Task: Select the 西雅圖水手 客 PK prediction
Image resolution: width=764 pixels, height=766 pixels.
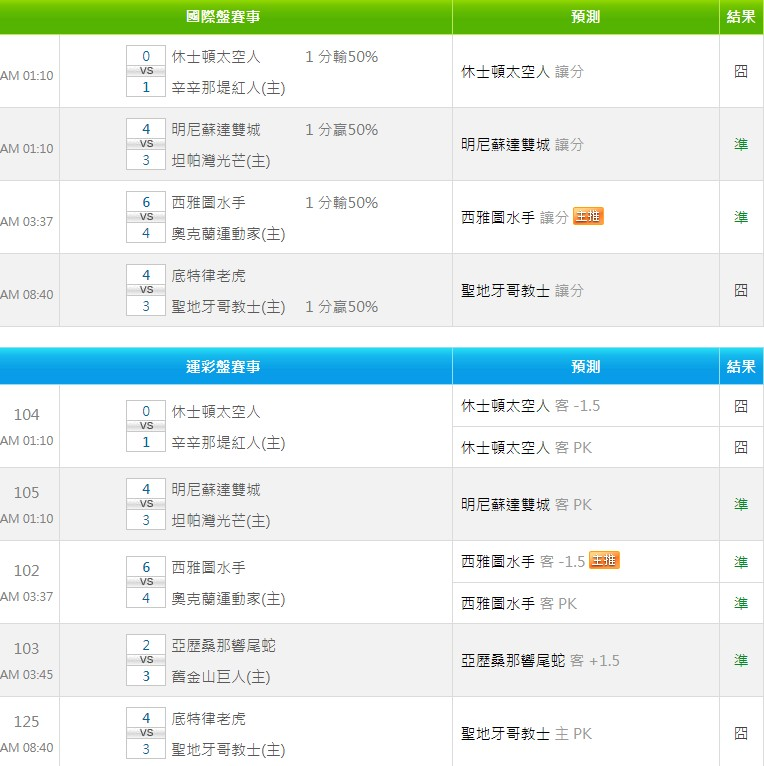Action: [x=519, y=604]
